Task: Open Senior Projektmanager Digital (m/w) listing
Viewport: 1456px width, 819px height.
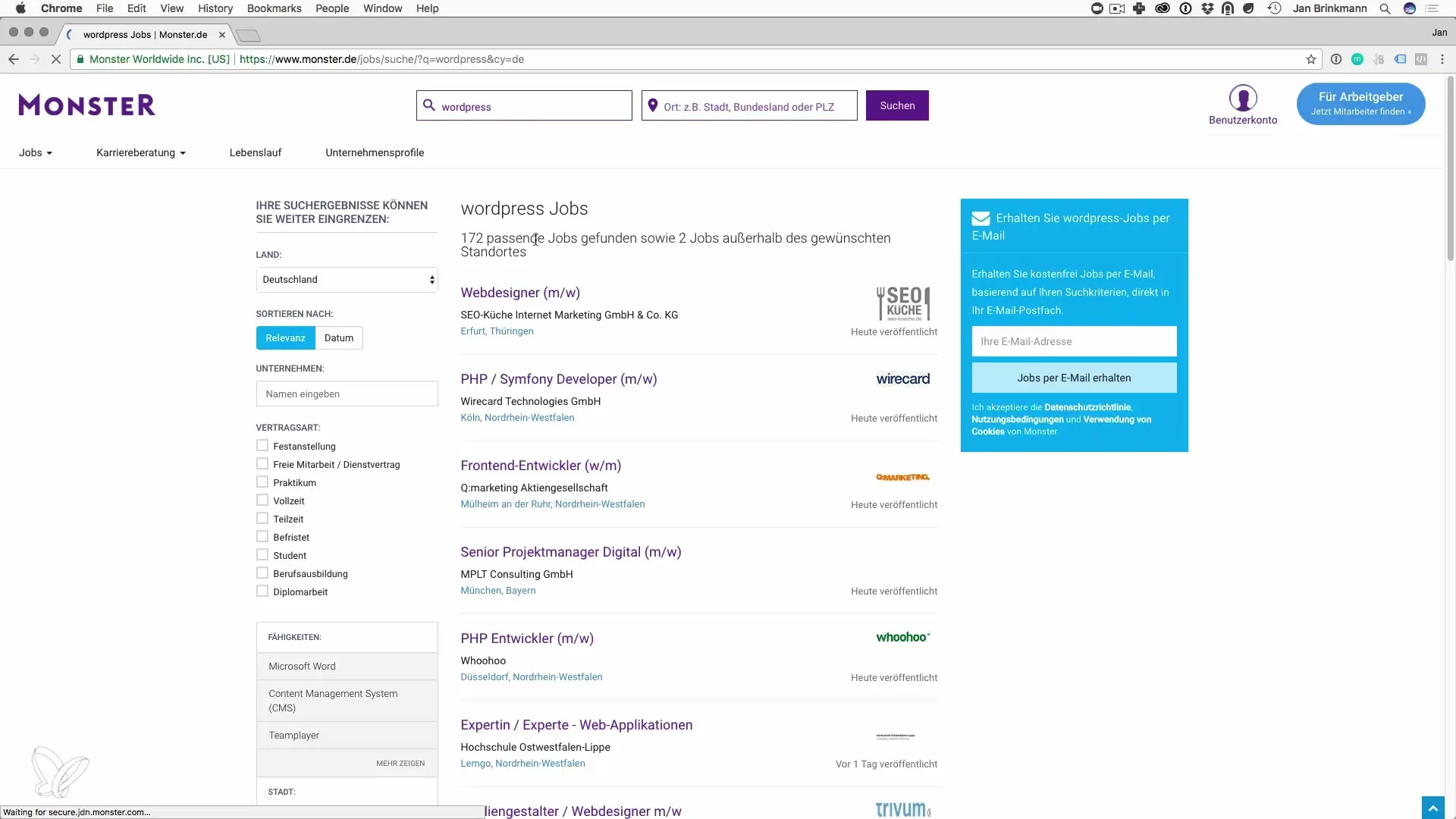Action: coord(571,552)
